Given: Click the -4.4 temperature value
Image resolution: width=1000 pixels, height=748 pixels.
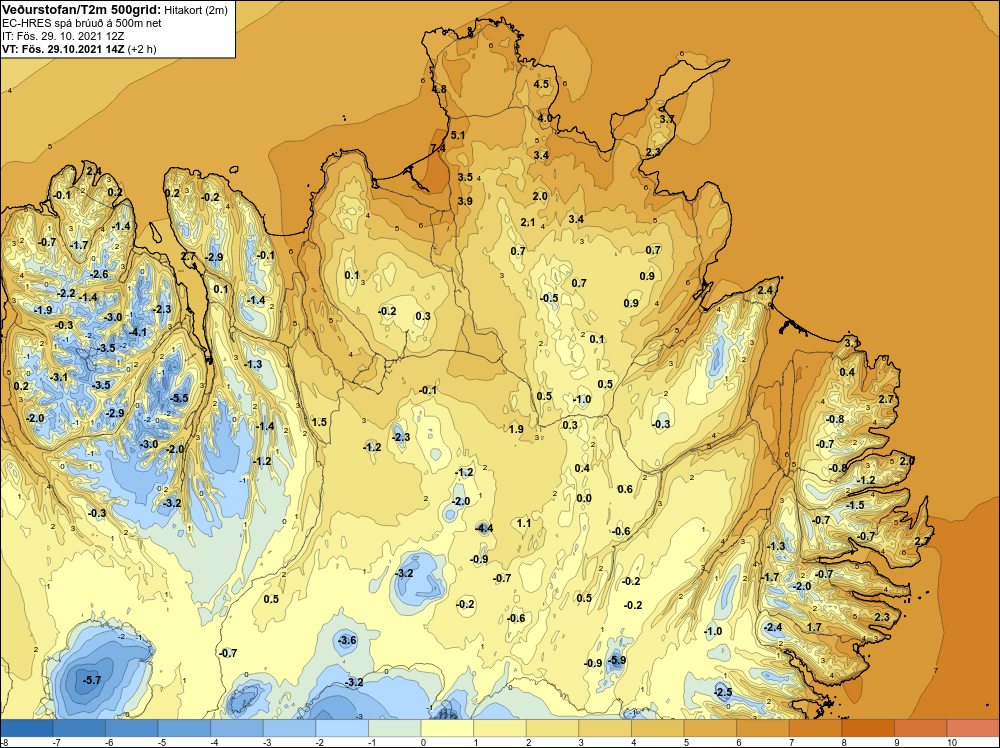Looking at the screenshot, I should (x=484, y=527).
